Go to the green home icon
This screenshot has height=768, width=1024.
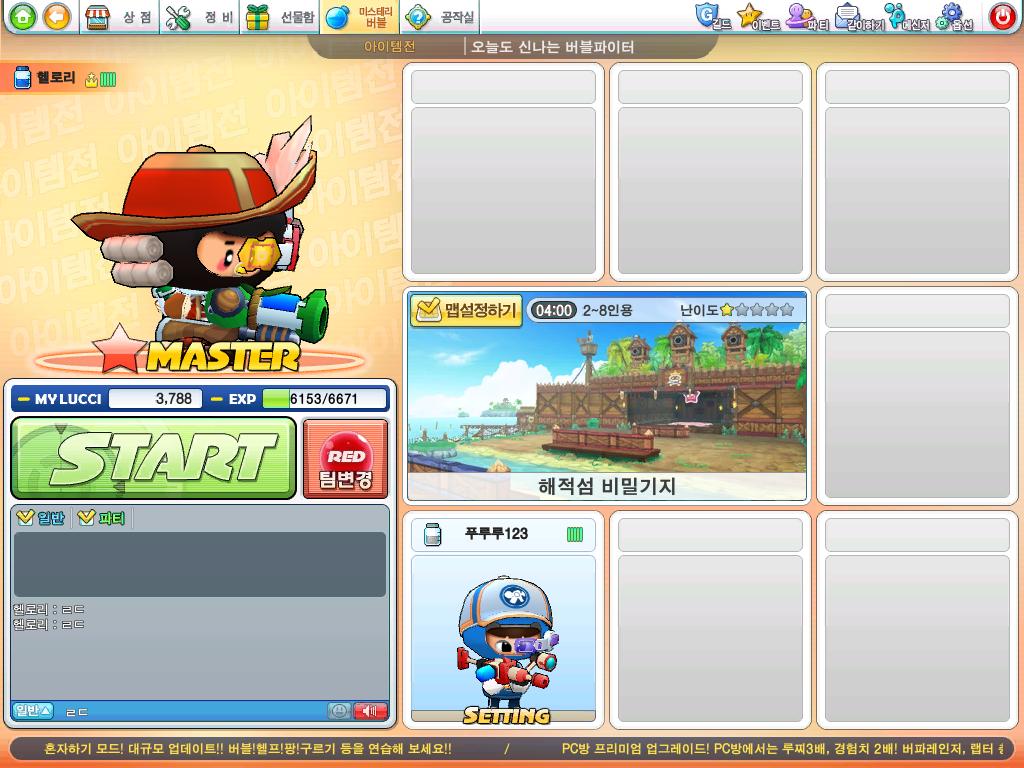click(23, 16)
